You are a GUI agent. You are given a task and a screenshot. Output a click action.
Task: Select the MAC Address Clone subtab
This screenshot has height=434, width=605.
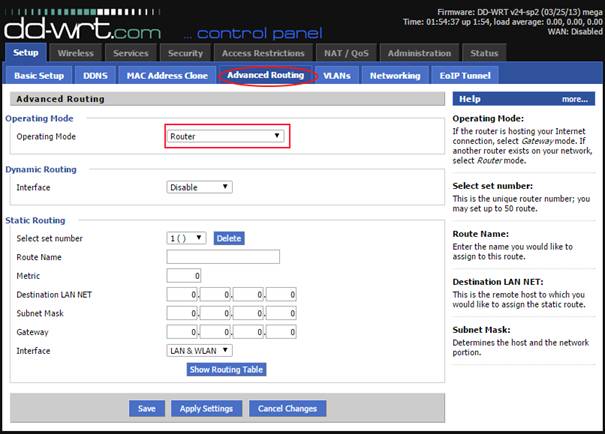pyautogui.click(x=167, y=75)
